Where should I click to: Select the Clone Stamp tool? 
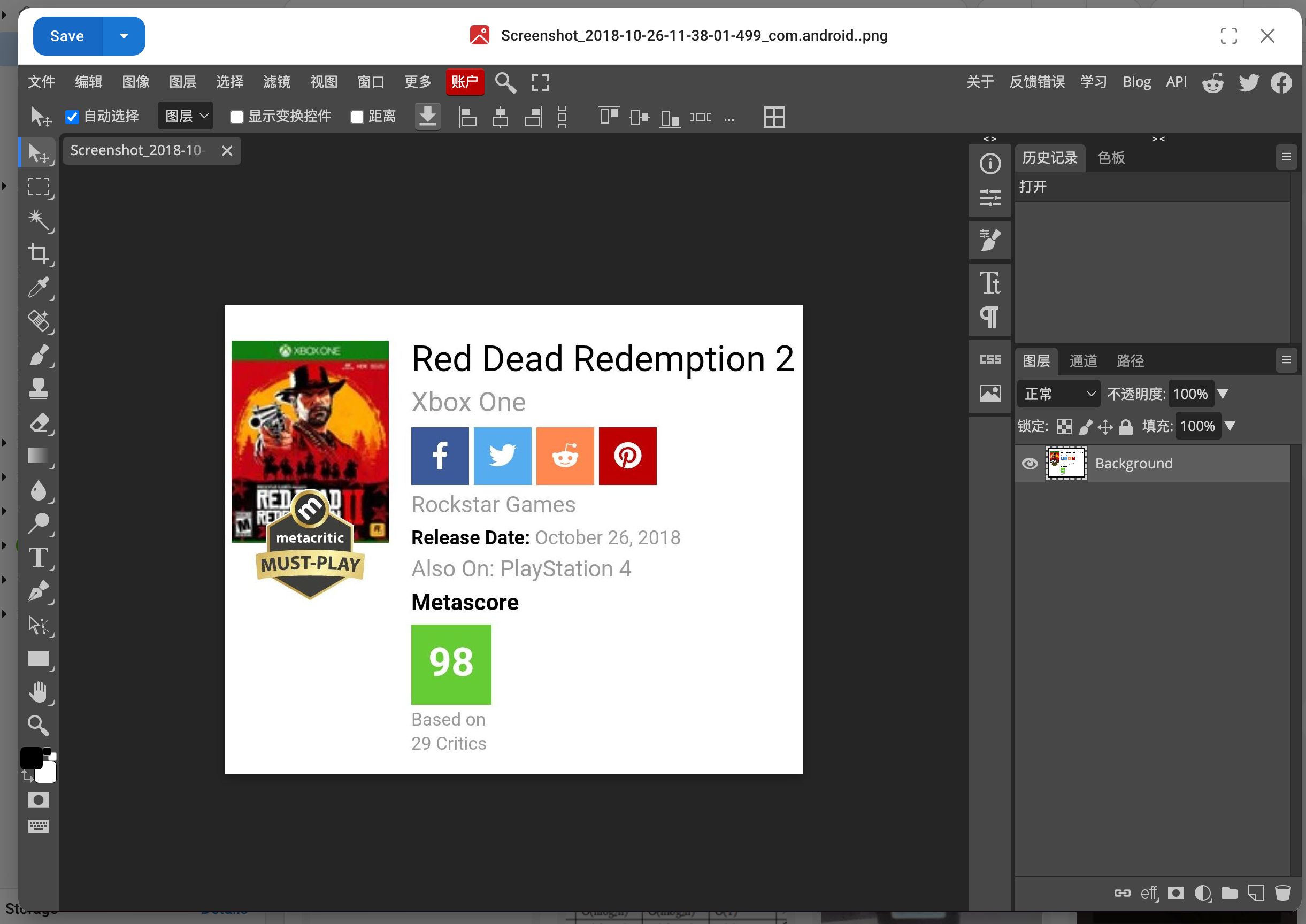point(39,389)
